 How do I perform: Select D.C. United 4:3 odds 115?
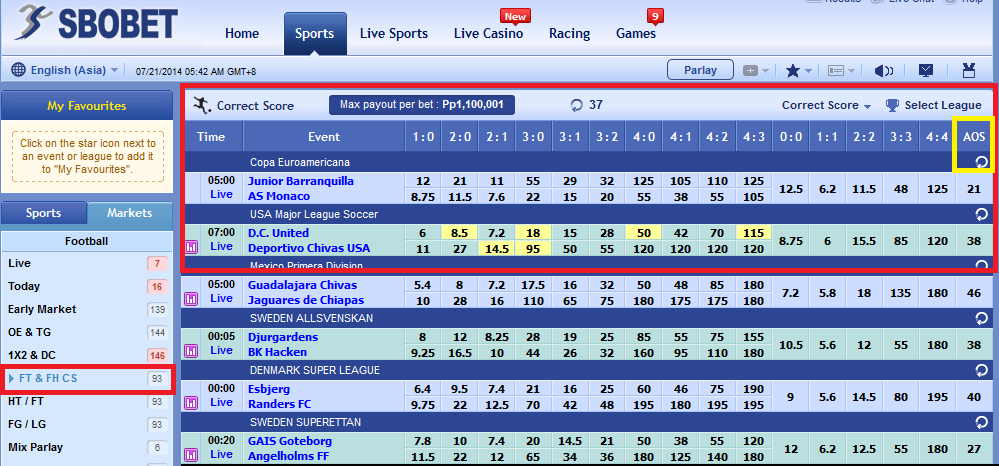(754, 233)
